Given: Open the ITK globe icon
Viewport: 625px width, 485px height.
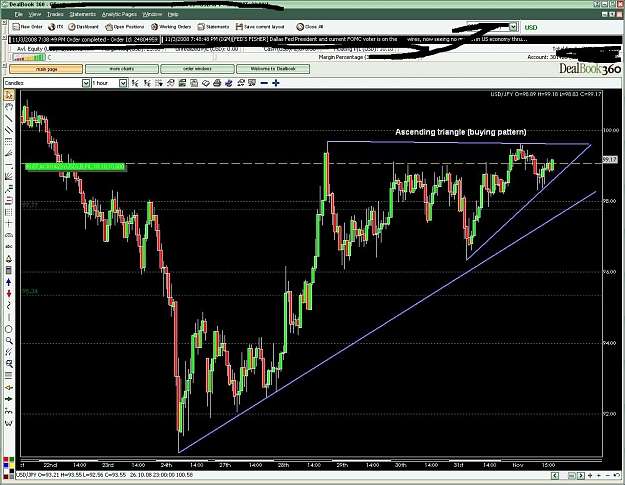Looking at the screenshot, I should tap(55, 27).
